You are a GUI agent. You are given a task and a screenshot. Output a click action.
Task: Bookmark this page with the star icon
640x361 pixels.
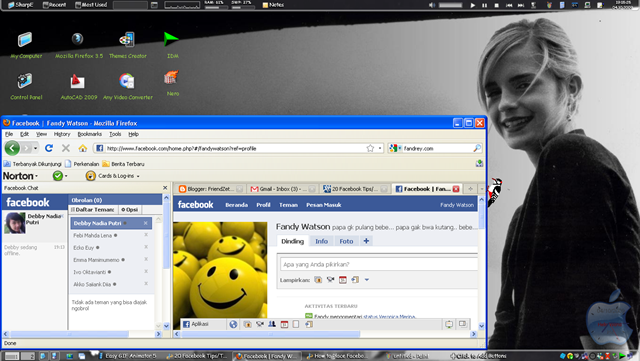[x=370, y=148]
